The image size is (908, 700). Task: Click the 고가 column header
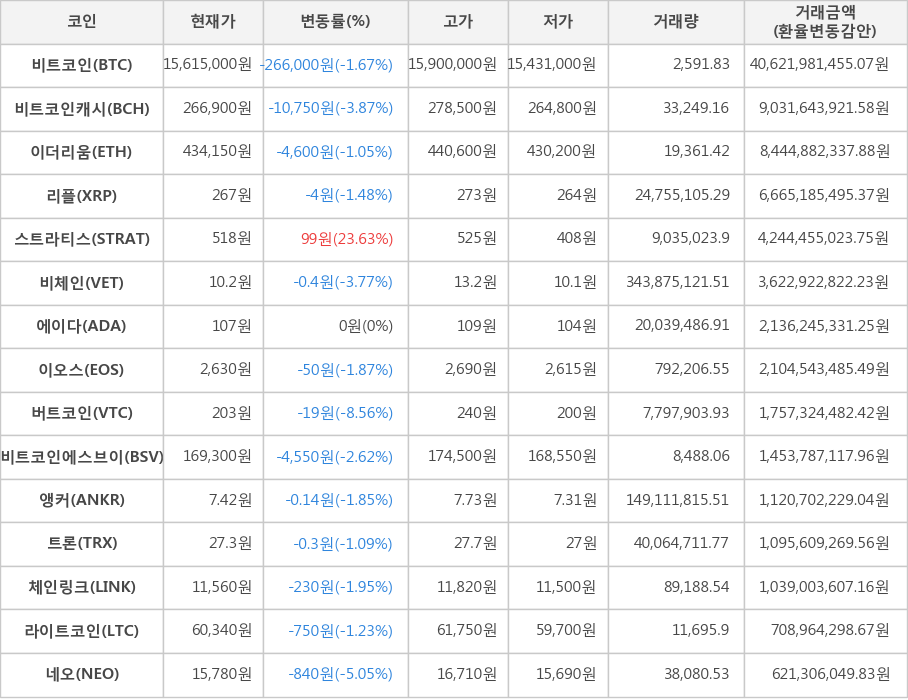coord(458,21)
